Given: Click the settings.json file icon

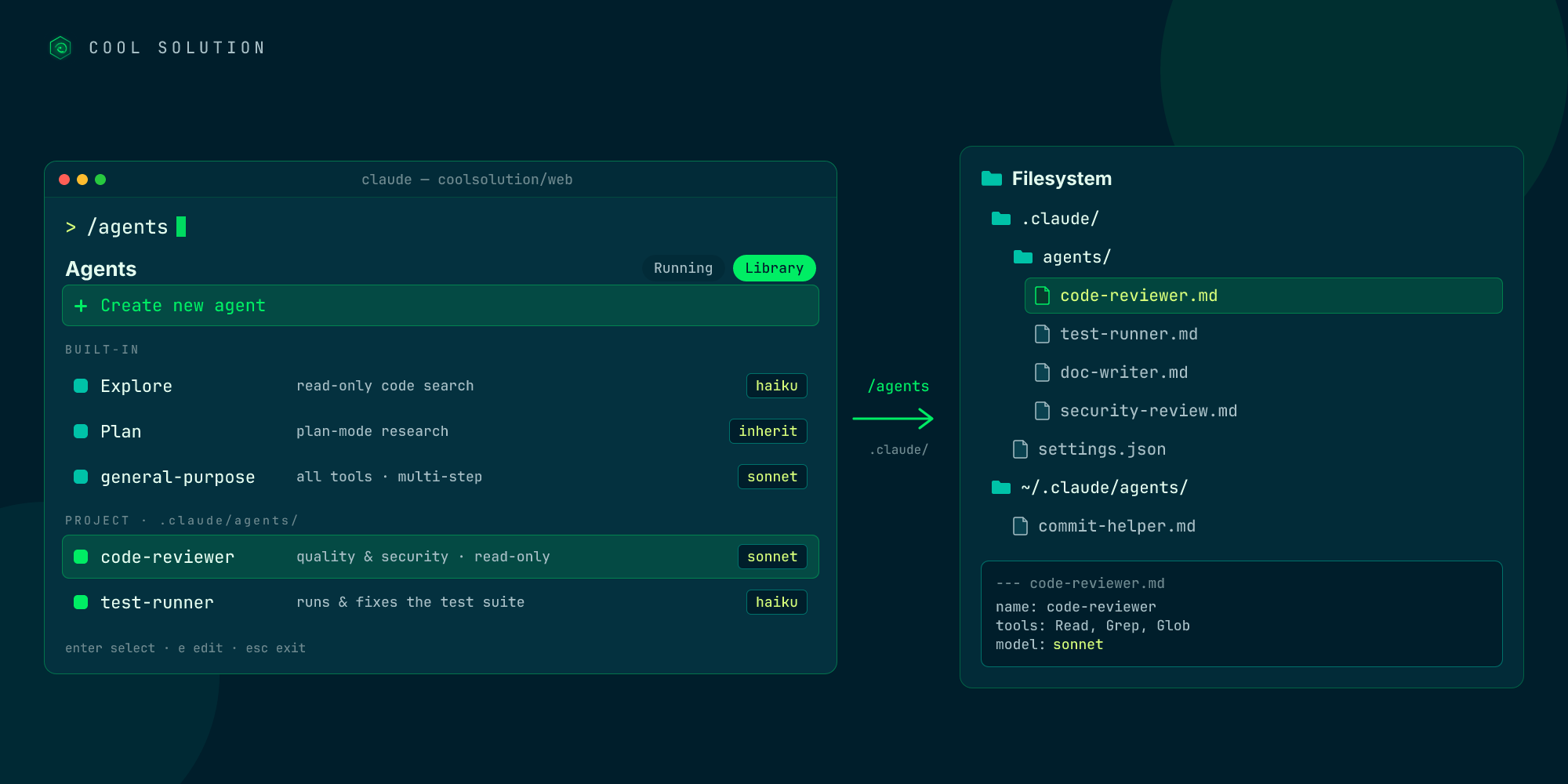Looking at the screenshot, I should pyautogui.click(x=1021, y=449).
